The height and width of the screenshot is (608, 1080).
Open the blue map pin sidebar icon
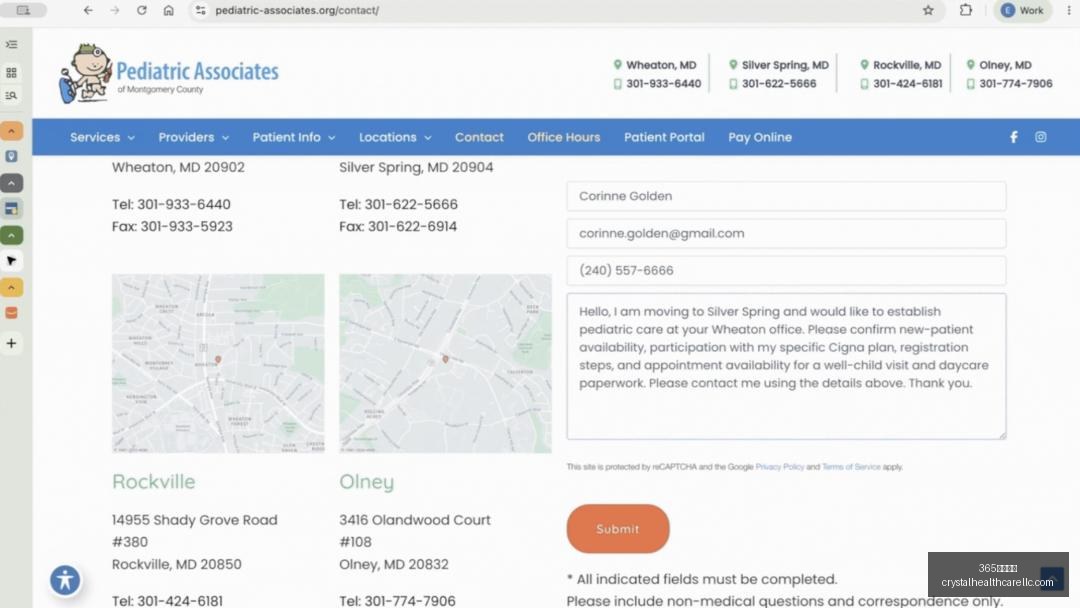click(x=12, y=156)
